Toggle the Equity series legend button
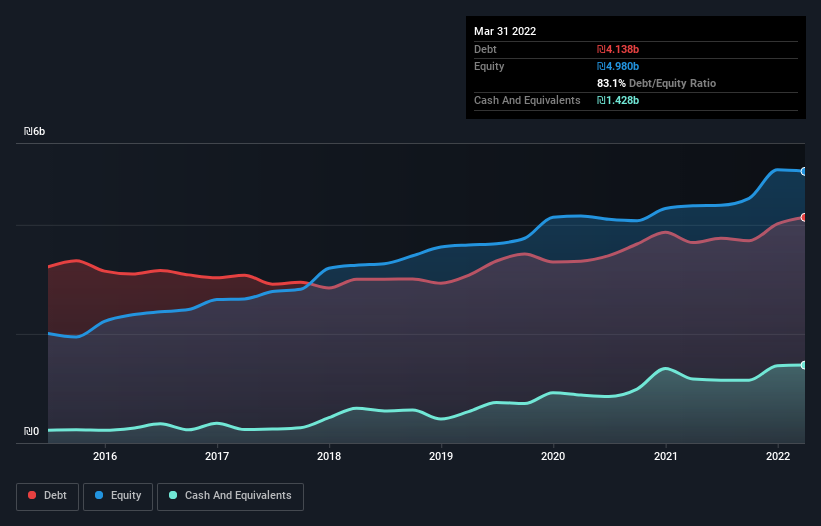 click(118, 496)
